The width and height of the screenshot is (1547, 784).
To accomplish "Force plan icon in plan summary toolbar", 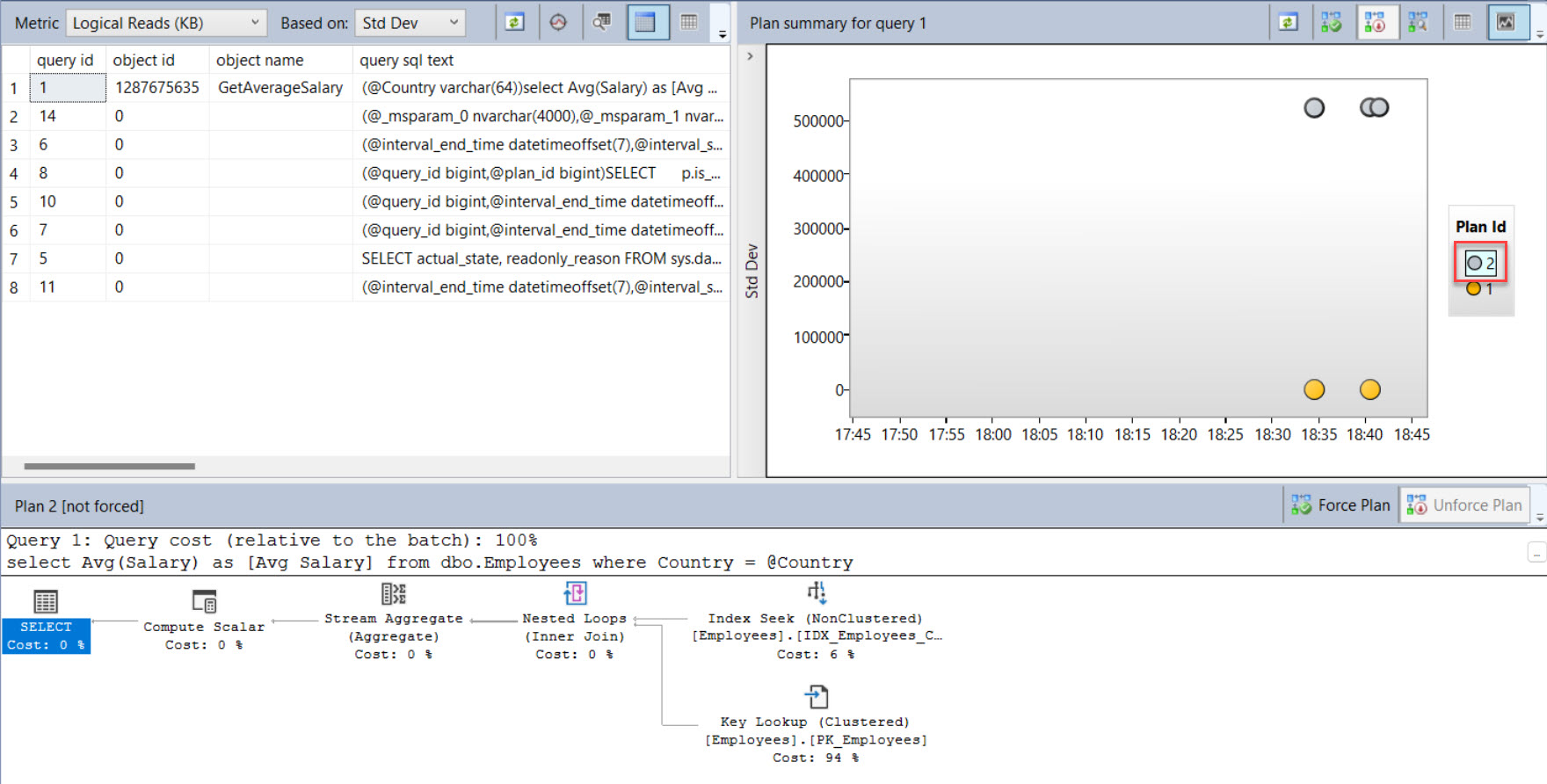I will (x=1332, y=23).
